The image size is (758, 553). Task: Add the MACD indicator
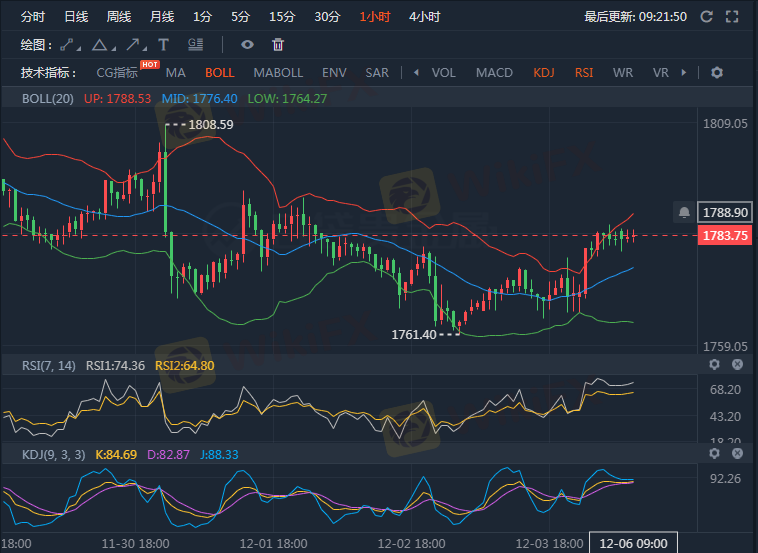(x=494, y=73)
